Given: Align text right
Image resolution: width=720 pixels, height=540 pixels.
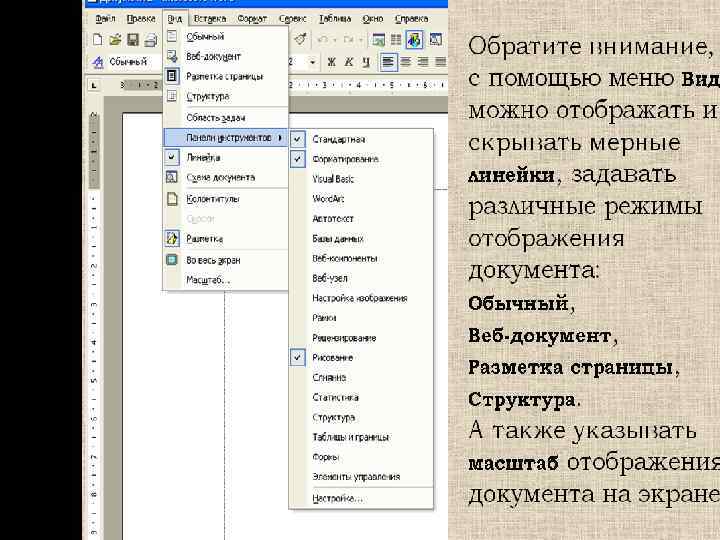Looking at the screenshot, I should point(422,62).
